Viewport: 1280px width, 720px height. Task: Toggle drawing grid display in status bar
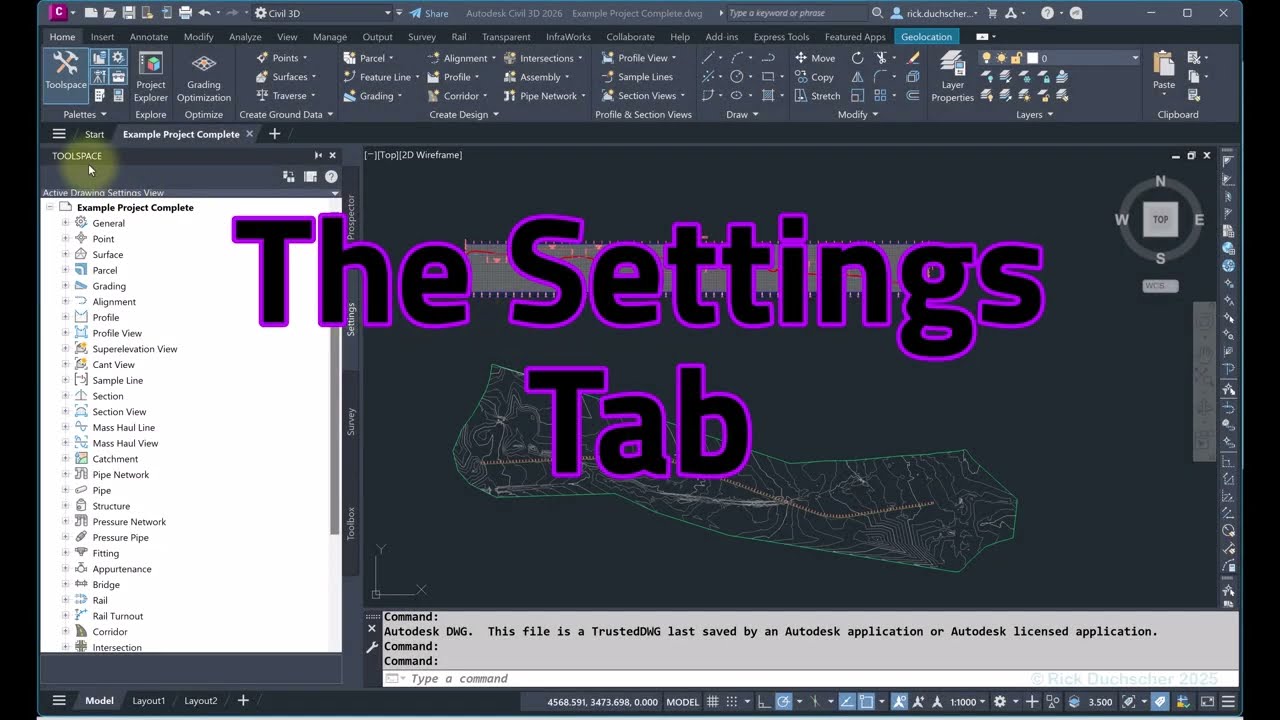[713, 701]
